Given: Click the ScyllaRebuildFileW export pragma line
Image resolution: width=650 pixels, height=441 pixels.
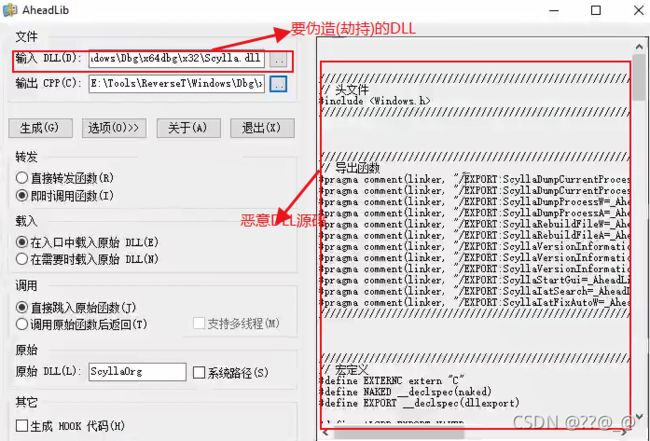Looking at the screenshot, I should click(475, 224).
